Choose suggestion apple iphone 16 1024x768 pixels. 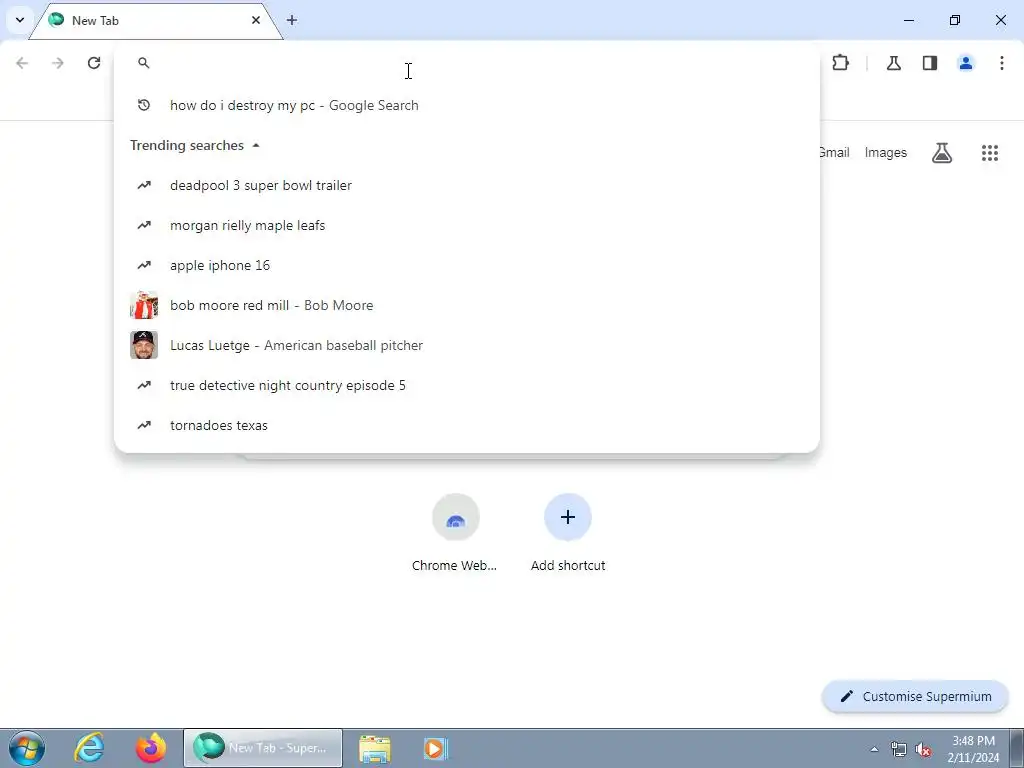(466, 265)
